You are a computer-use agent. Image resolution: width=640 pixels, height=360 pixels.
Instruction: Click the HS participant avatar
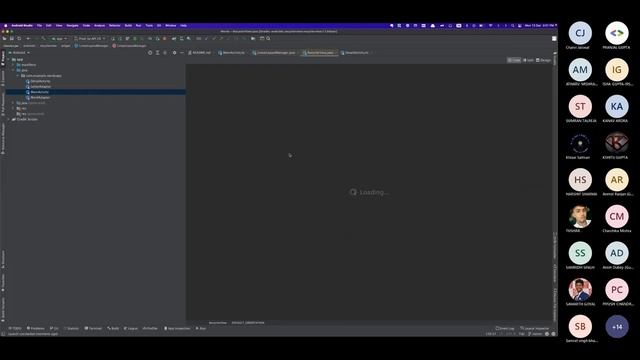(x=580, y=180)
